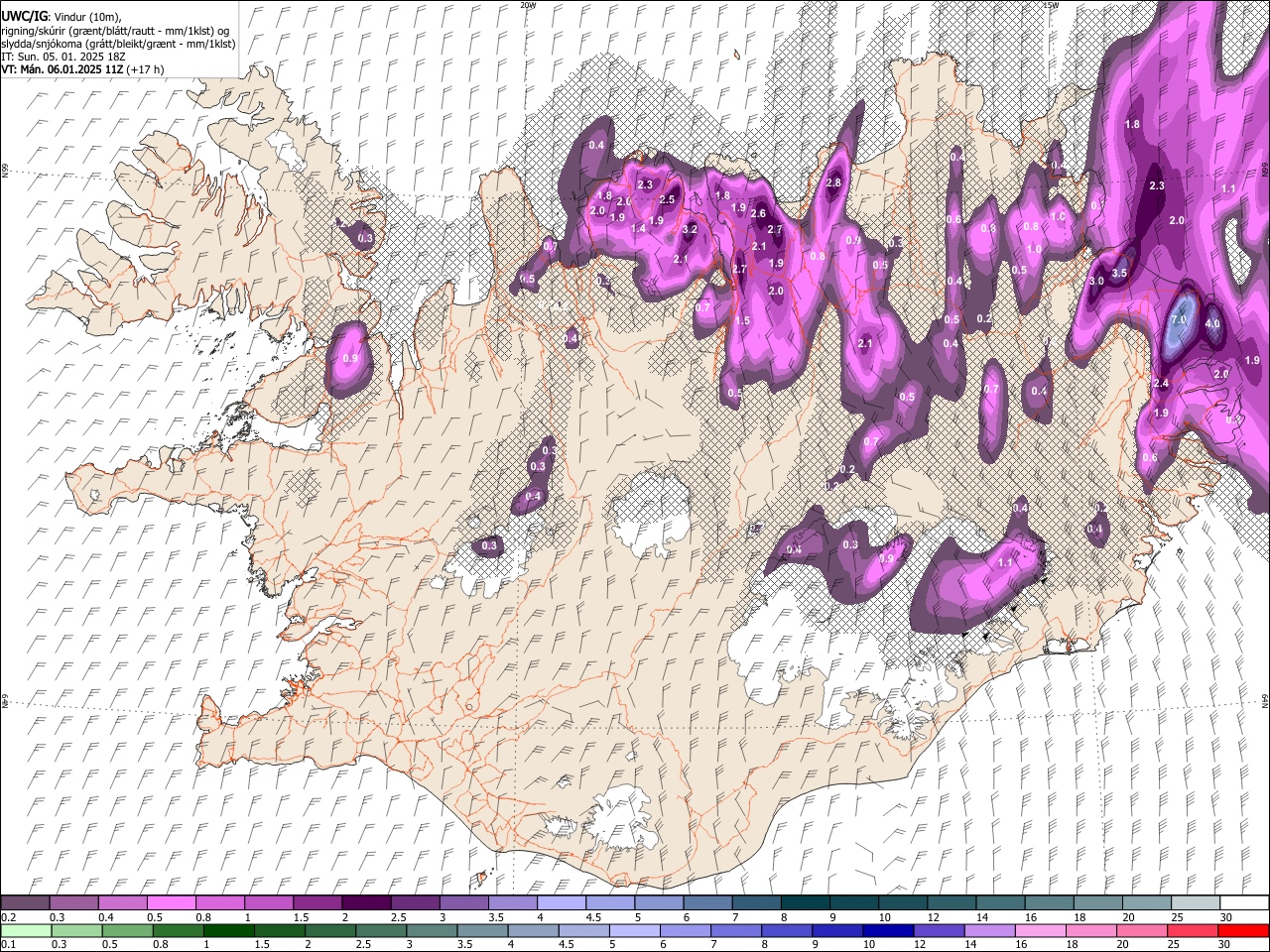The height and width of the screenshot is (952, 1270).
Task: Click the 1.5 precipitation value
Action: point(743,321)
